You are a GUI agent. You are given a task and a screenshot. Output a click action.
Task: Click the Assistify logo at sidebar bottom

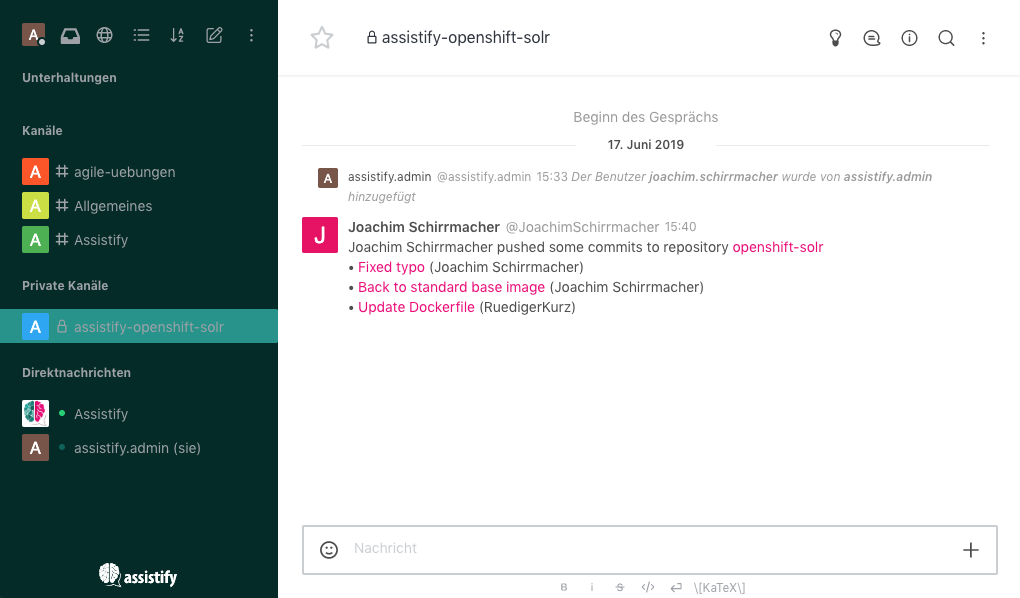pos(138,575)
